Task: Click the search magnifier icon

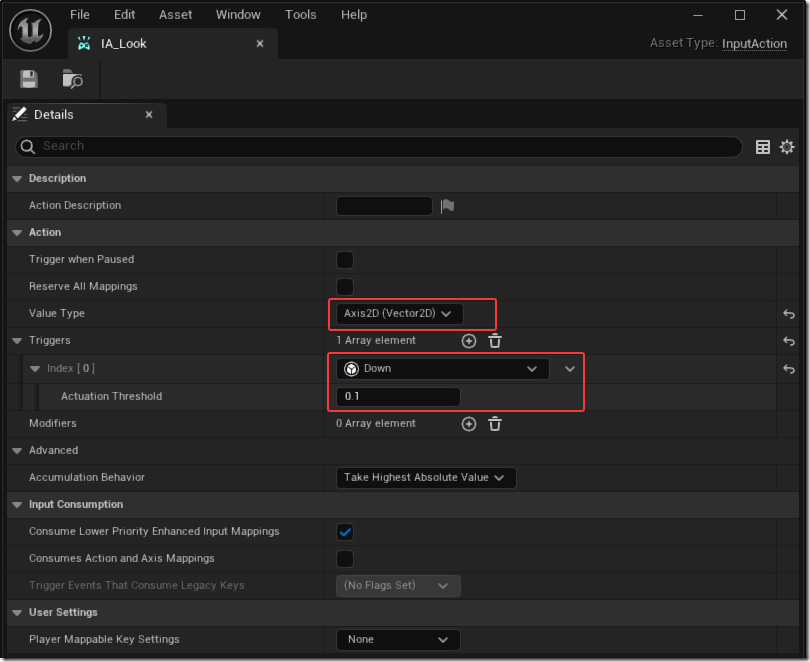Action: [x=27, y=147]
